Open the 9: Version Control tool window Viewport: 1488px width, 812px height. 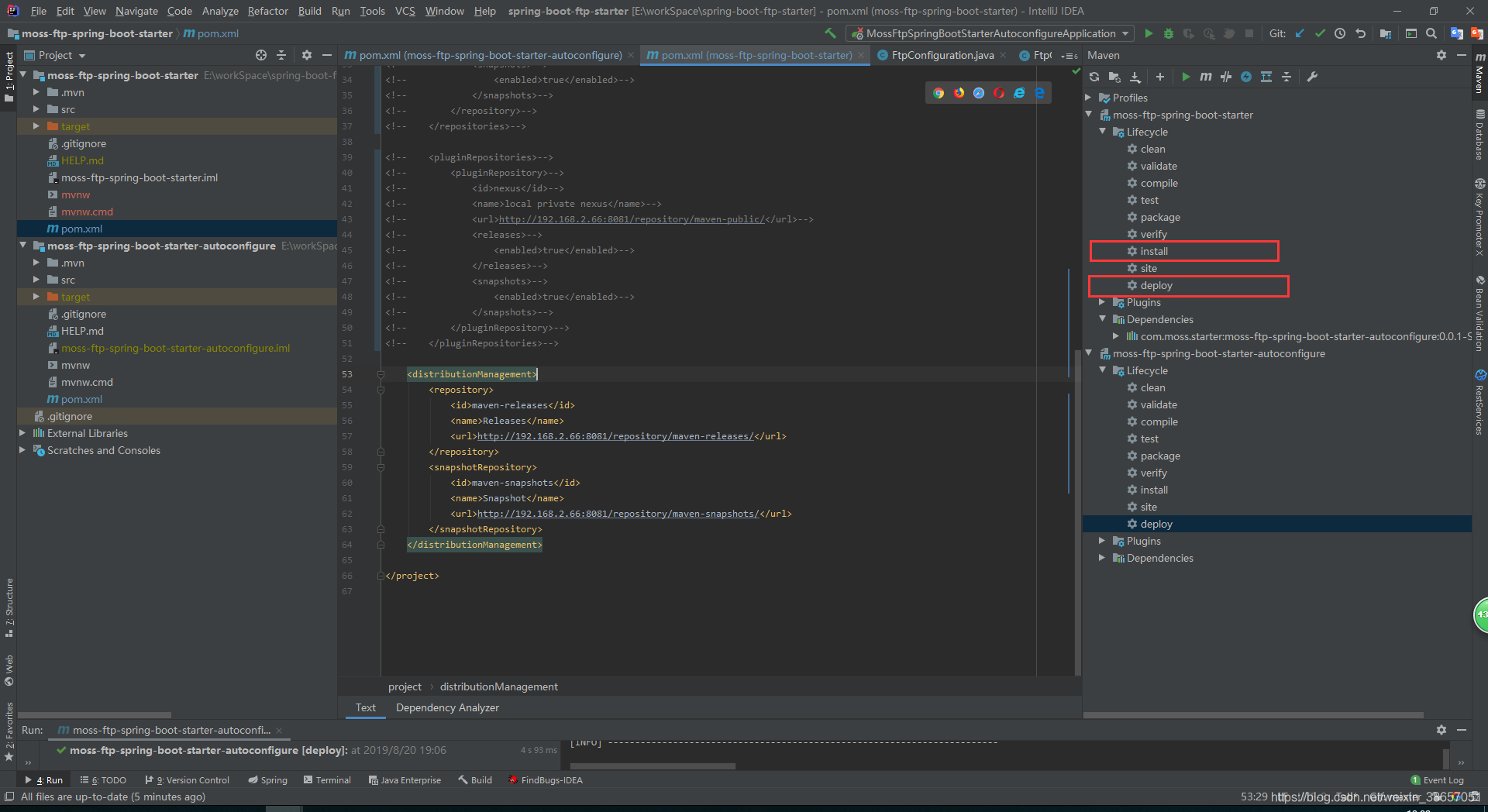coord(187,780)
